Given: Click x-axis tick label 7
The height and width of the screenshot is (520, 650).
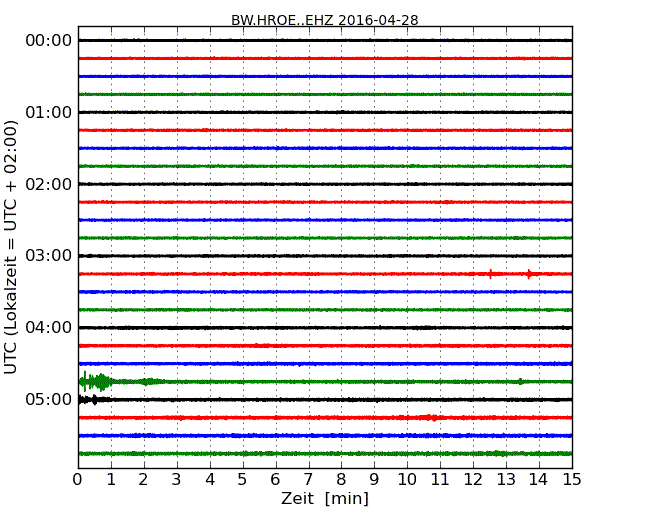Looking at the screenshot, I should coord(308,480).
